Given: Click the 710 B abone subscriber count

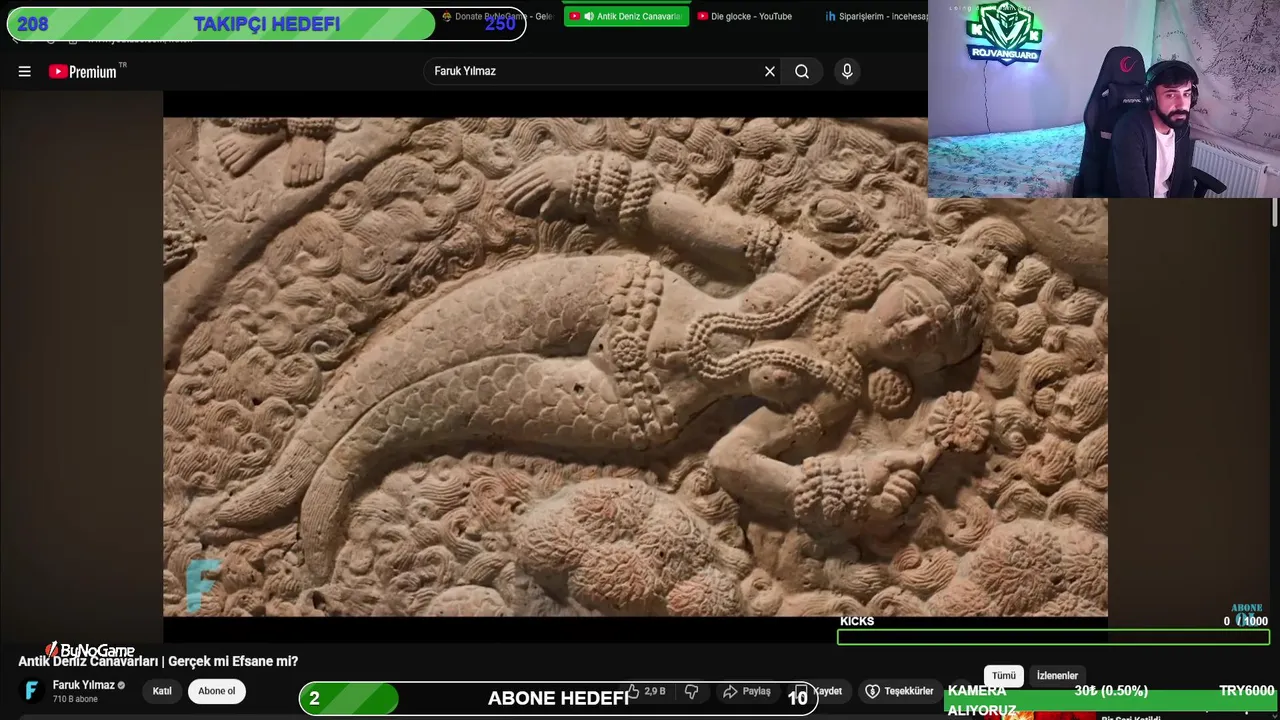Looking at the screenshot, I should tap(75, 699).
